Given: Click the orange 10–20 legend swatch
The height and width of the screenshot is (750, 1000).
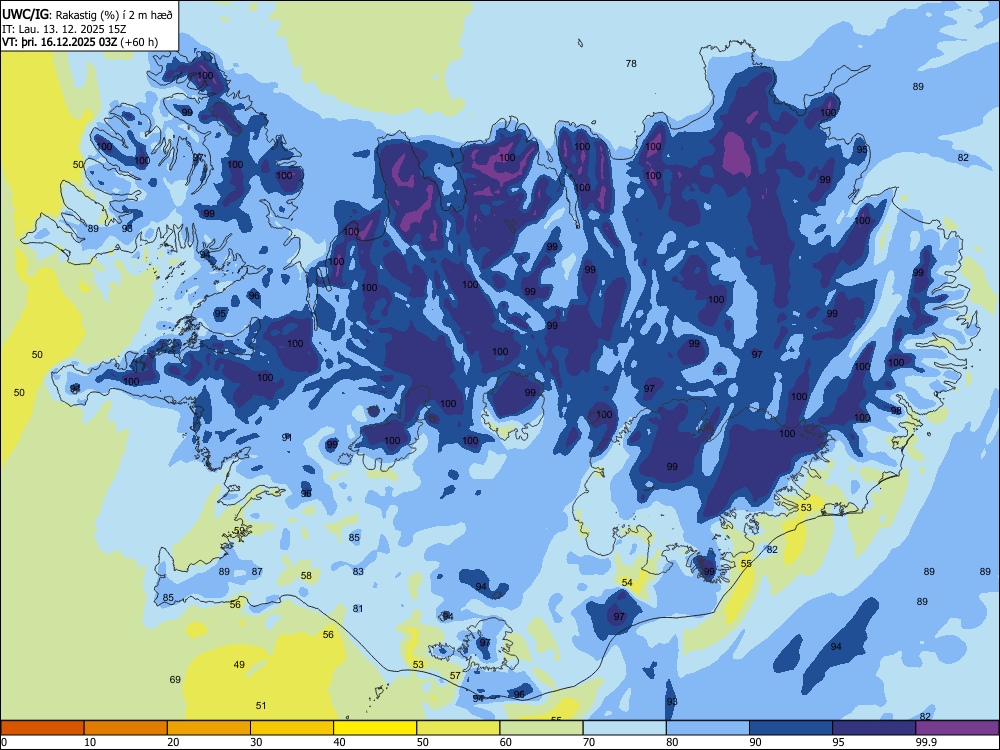Looking at the screenshot, I should [x=126, y=728].
